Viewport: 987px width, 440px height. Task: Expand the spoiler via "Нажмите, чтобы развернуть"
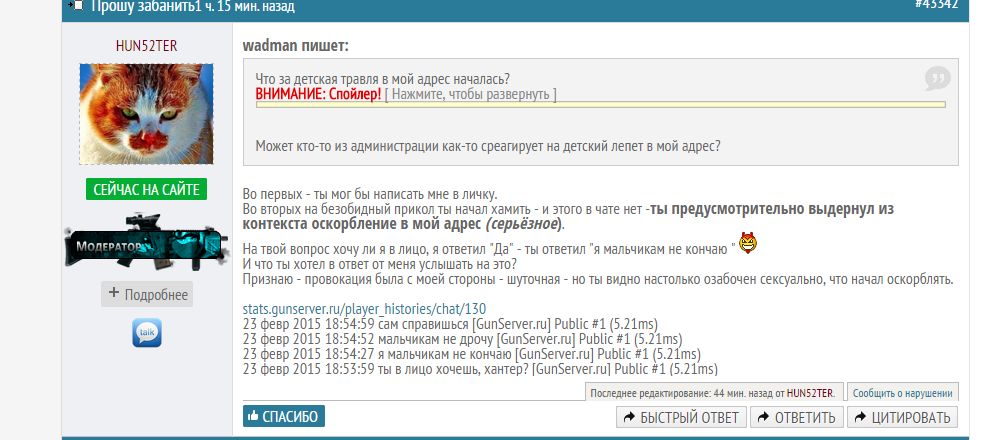coord(470,94)
